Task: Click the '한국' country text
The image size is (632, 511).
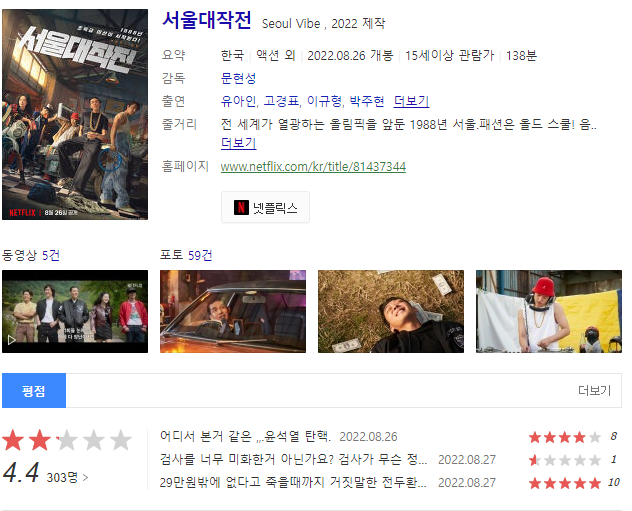Action: pyautogui.click(x=233, y=55)
